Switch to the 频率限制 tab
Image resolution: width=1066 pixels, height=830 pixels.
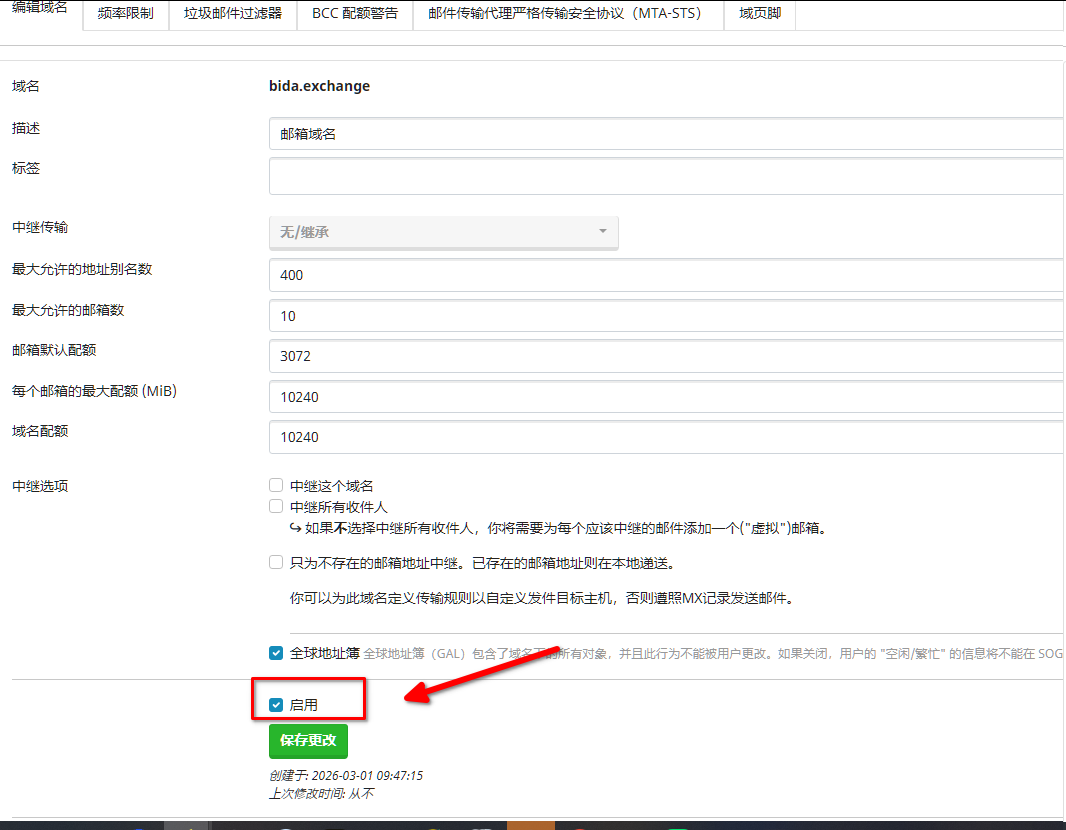click(x=126, y=14)
